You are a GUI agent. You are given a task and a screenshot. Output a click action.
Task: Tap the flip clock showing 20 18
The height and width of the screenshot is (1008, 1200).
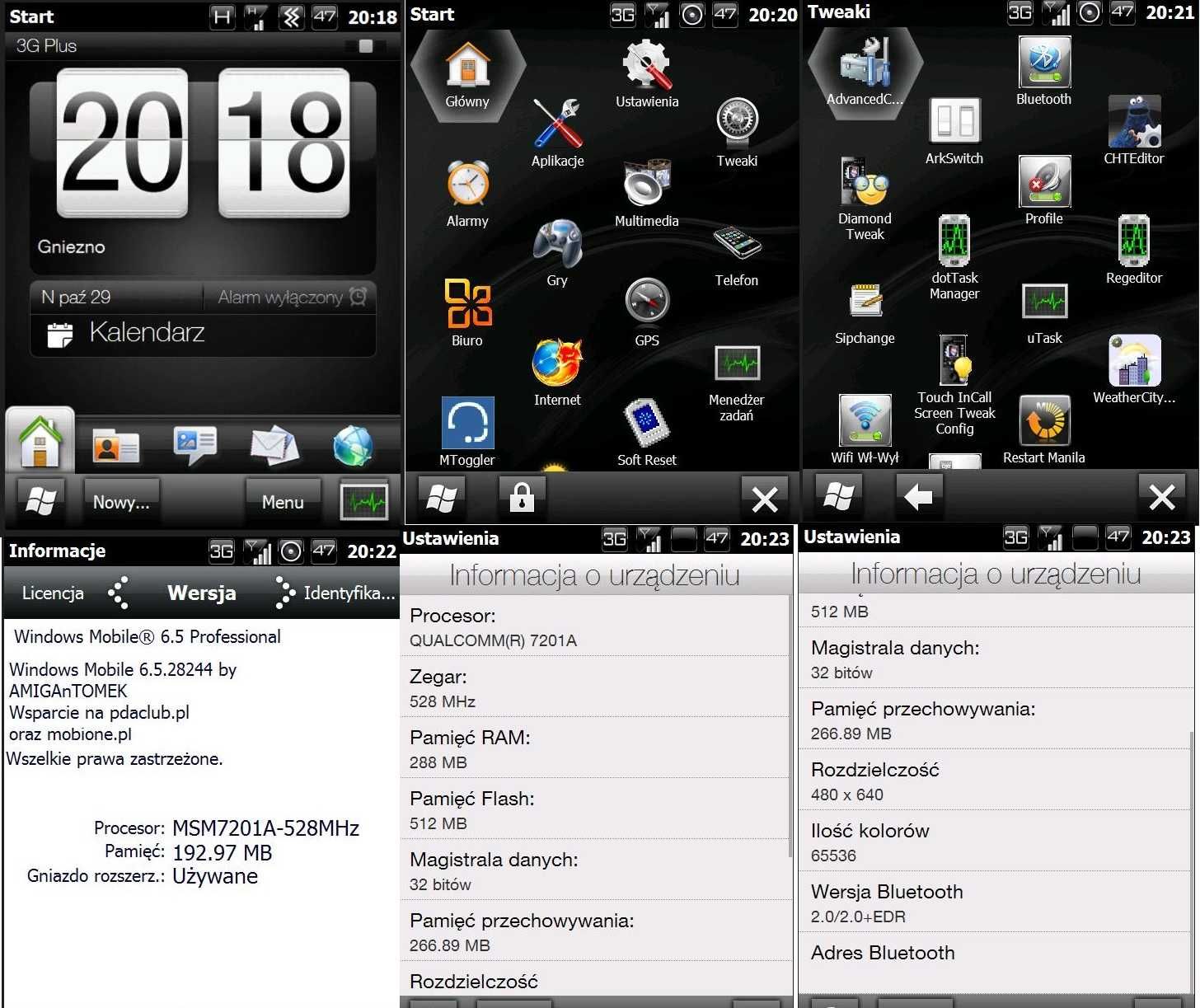pyautogui.click(x=203, y=144)
